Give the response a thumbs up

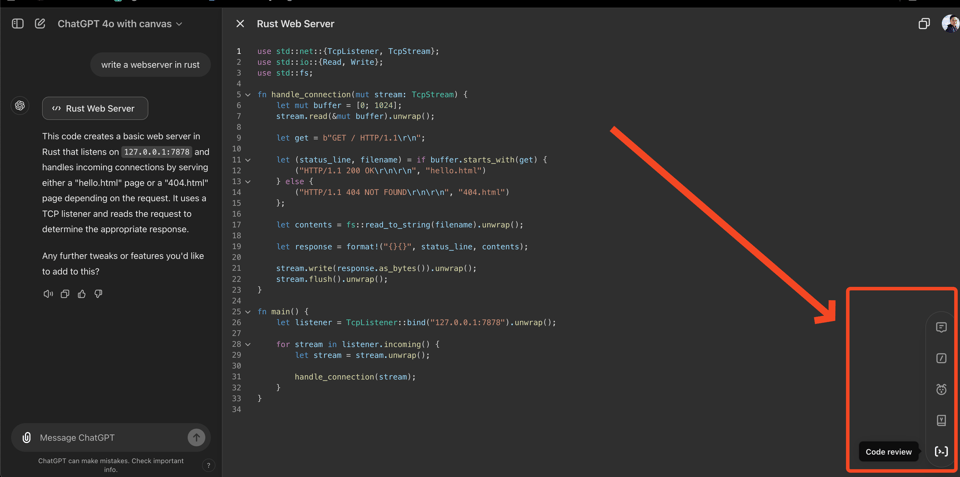pos(82,294)
